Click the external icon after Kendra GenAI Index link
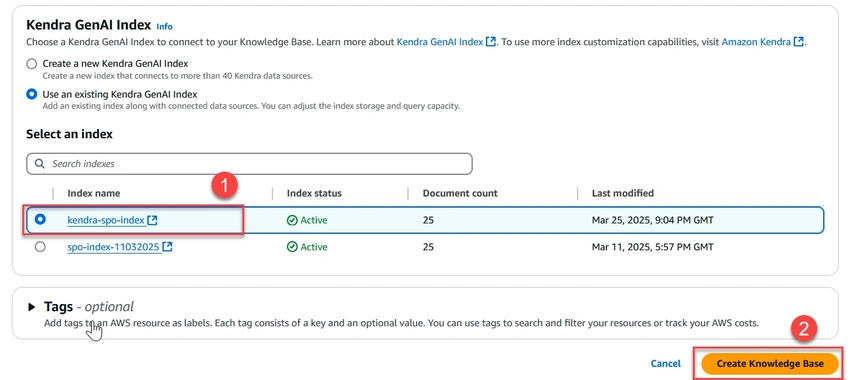This screenshot has height=380, width=850. [x=491, y=41]
